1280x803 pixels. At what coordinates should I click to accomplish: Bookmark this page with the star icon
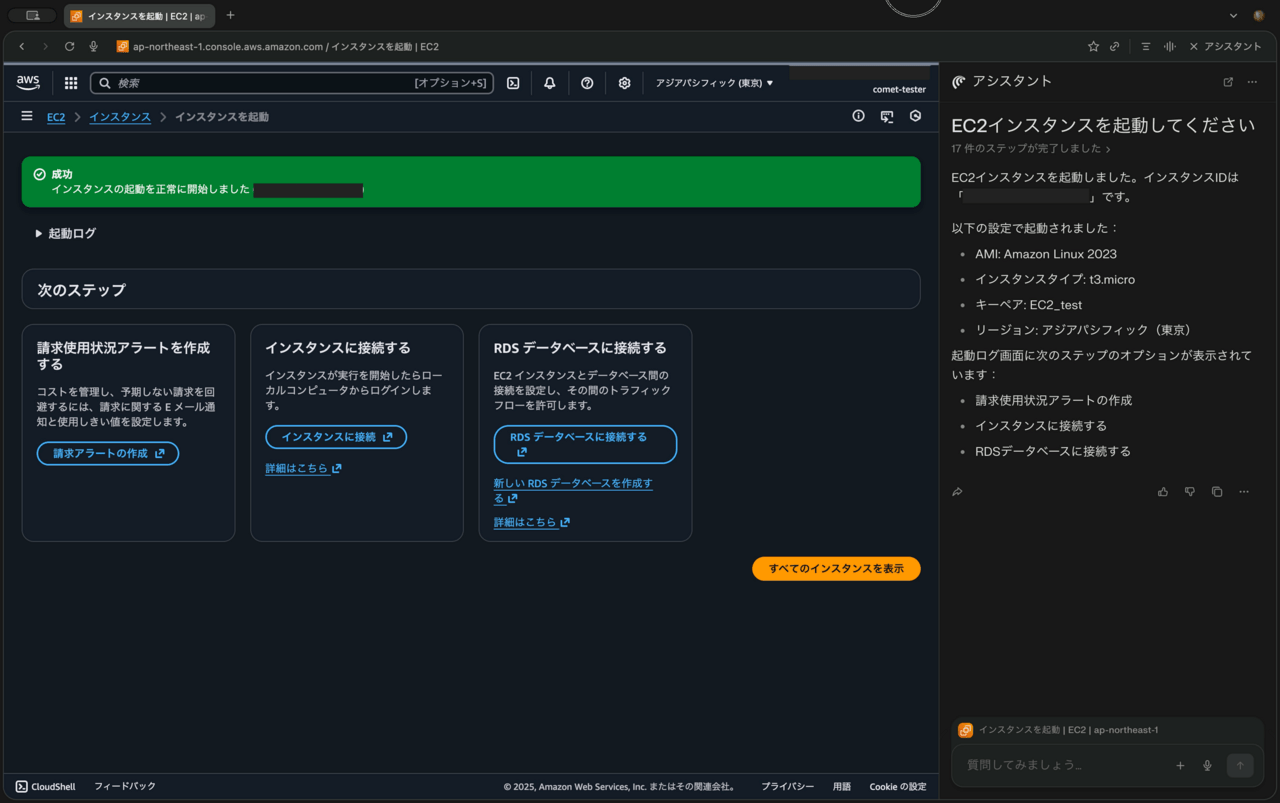click(1093, 47)
